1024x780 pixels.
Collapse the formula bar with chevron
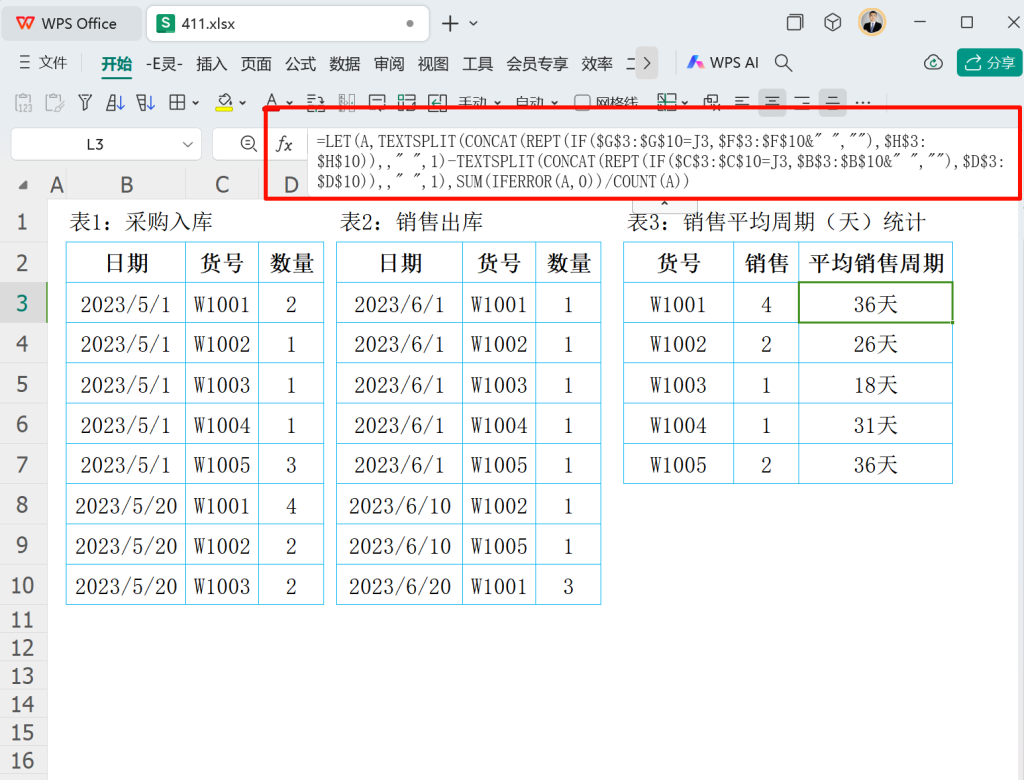pos(665,203)
